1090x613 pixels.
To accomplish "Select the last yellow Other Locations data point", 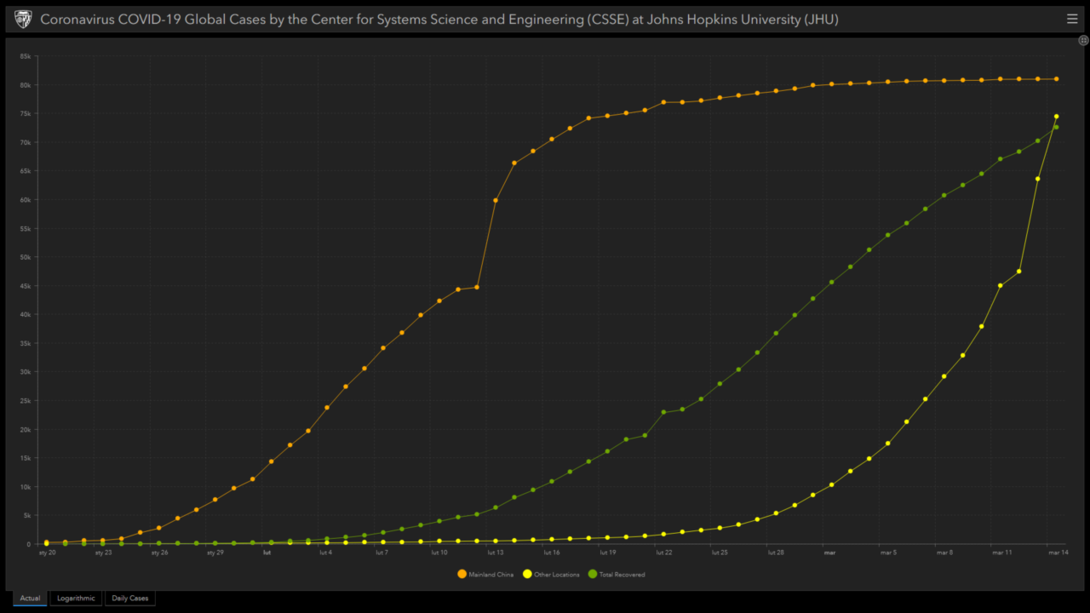I will click(1057, 117).
